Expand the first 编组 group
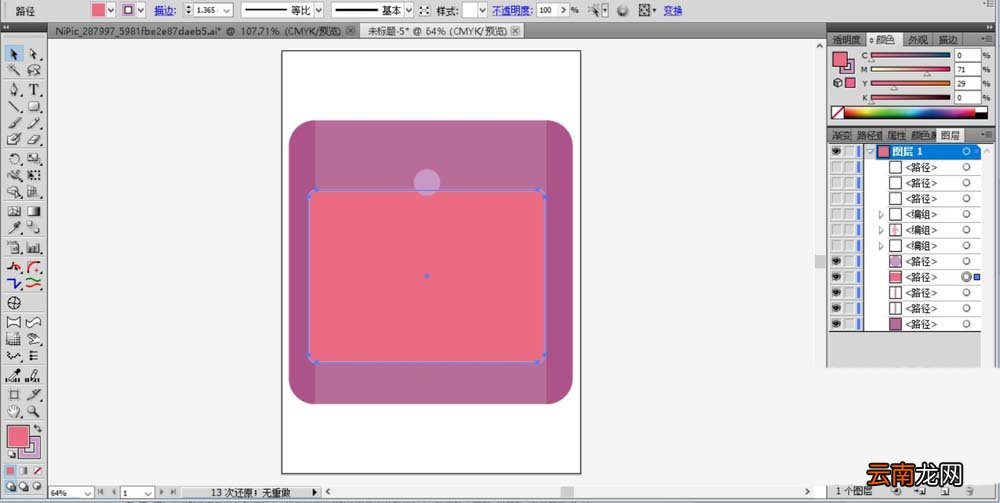Image resolution: width=1000 pixels, height=503 pixels. [x=881, y=215]
